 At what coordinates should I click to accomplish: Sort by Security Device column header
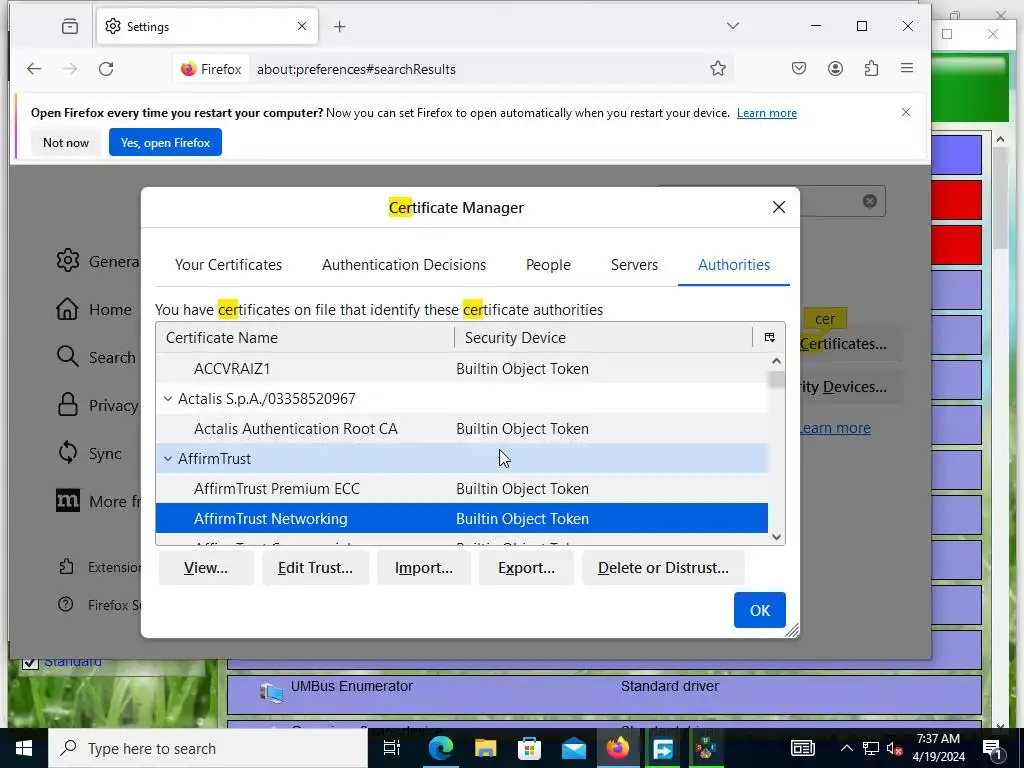(604, 338)
